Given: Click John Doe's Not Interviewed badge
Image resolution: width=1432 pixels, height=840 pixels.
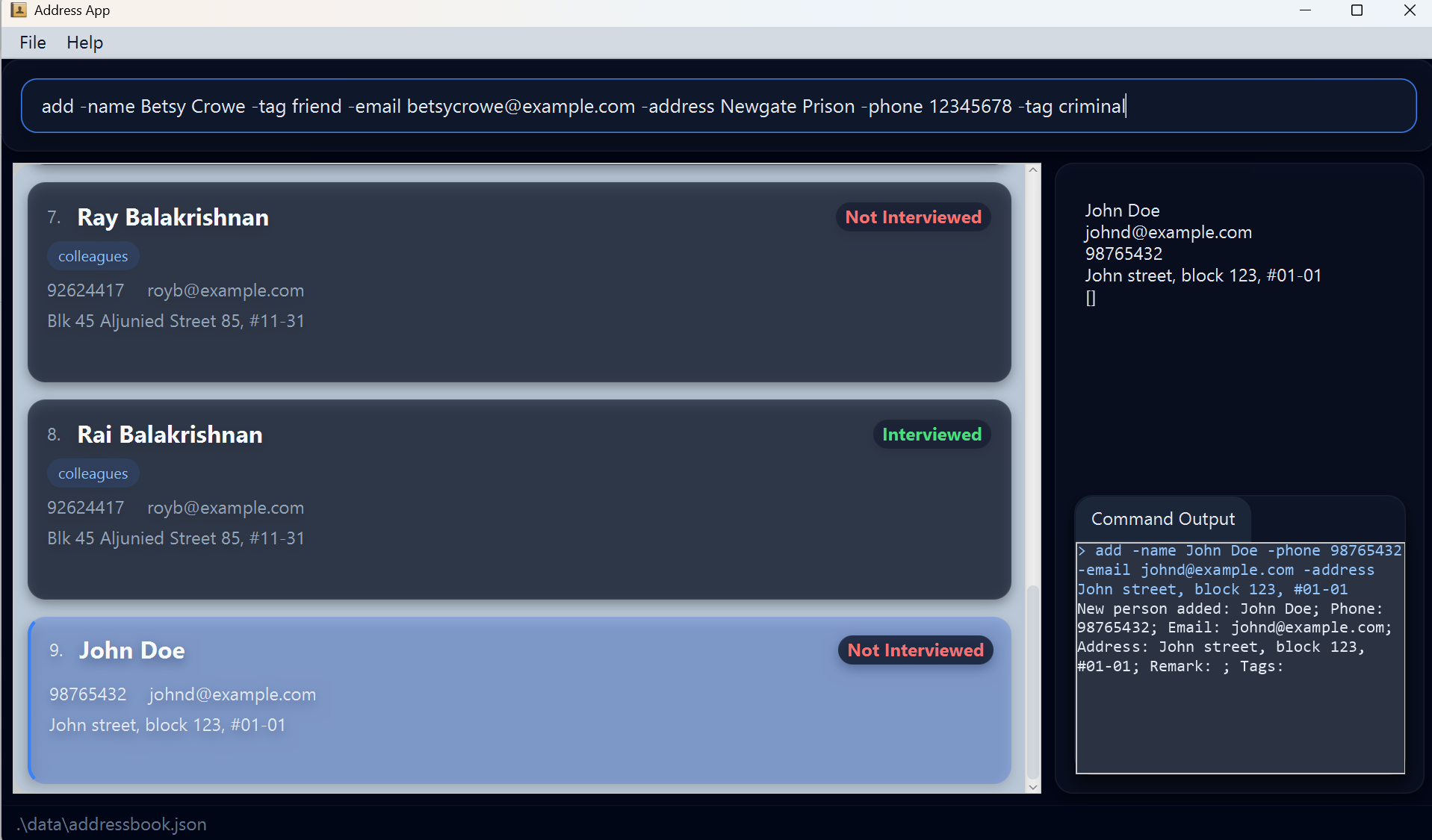Looking at the screenshot, I should pyautogui.click(x=915, y=650).
